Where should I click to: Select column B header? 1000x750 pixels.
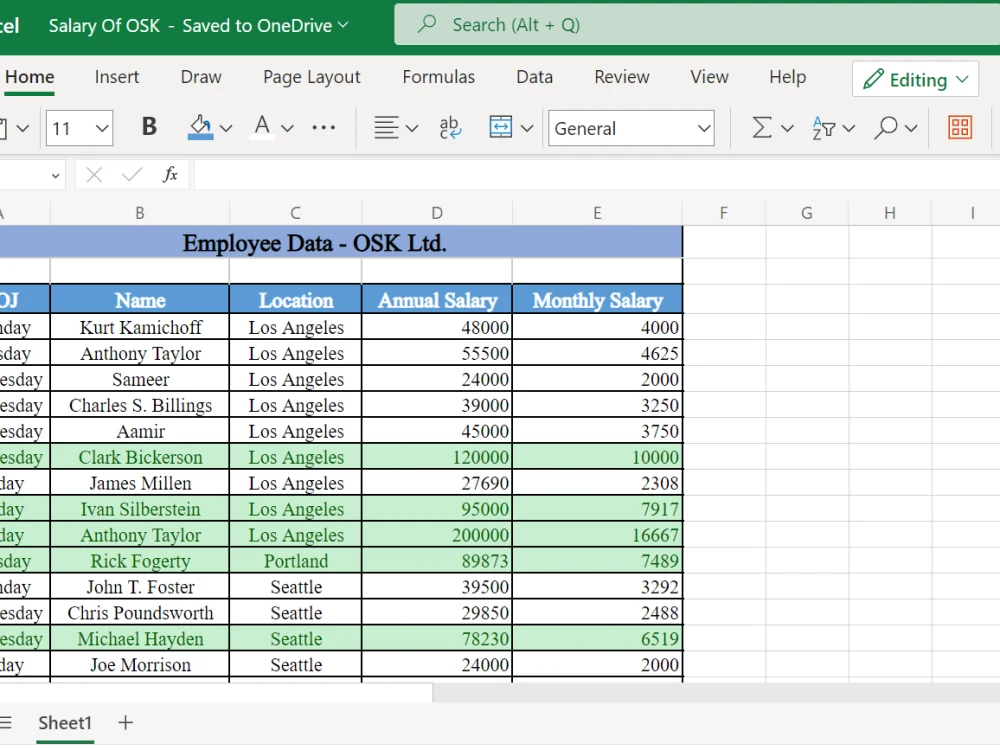[x=140, y=213]
